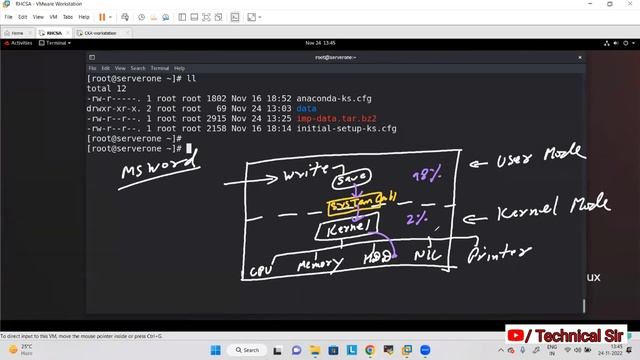This screenshot has width=640, height=360.
Task: Open the VMware Help menu
Action: point(84,17)
